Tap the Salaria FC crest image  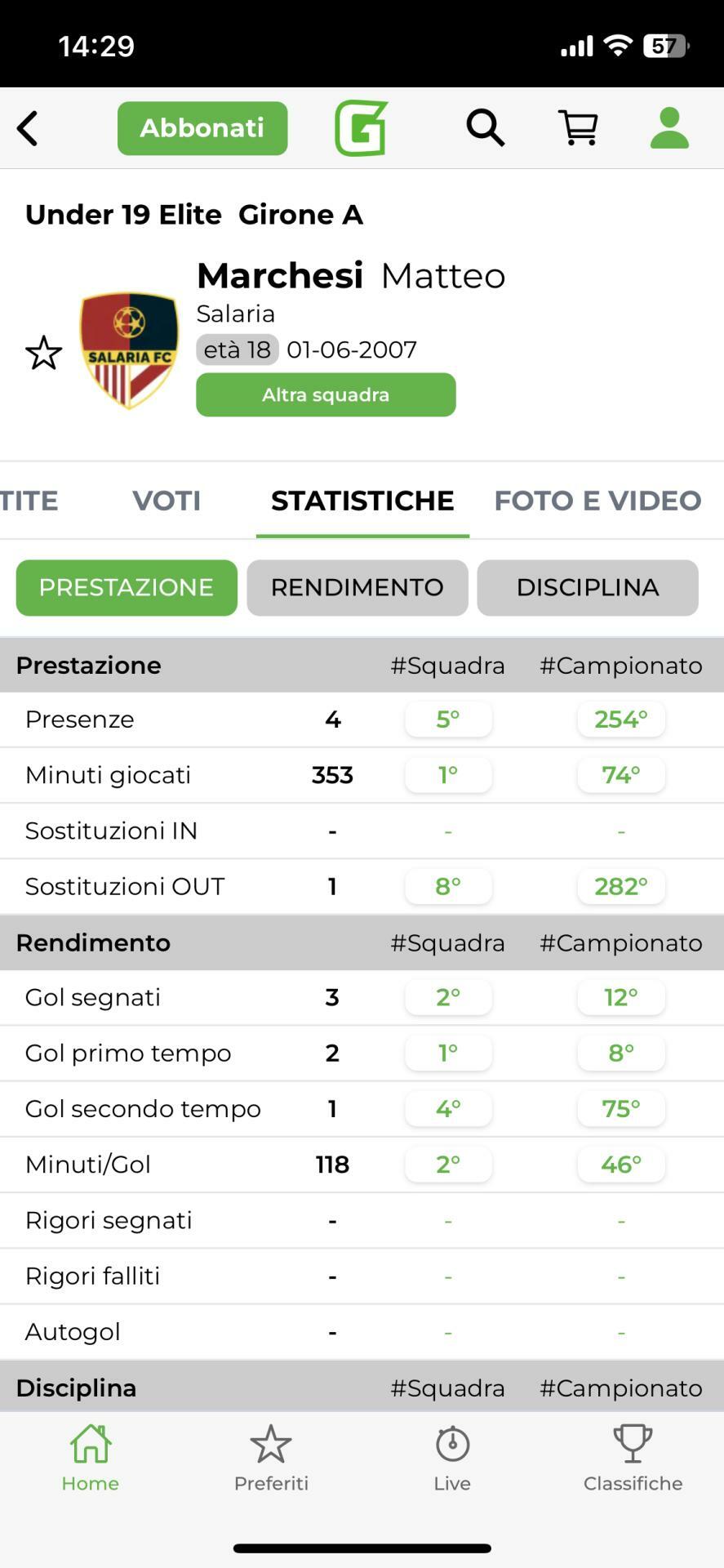tap(129, 350)
